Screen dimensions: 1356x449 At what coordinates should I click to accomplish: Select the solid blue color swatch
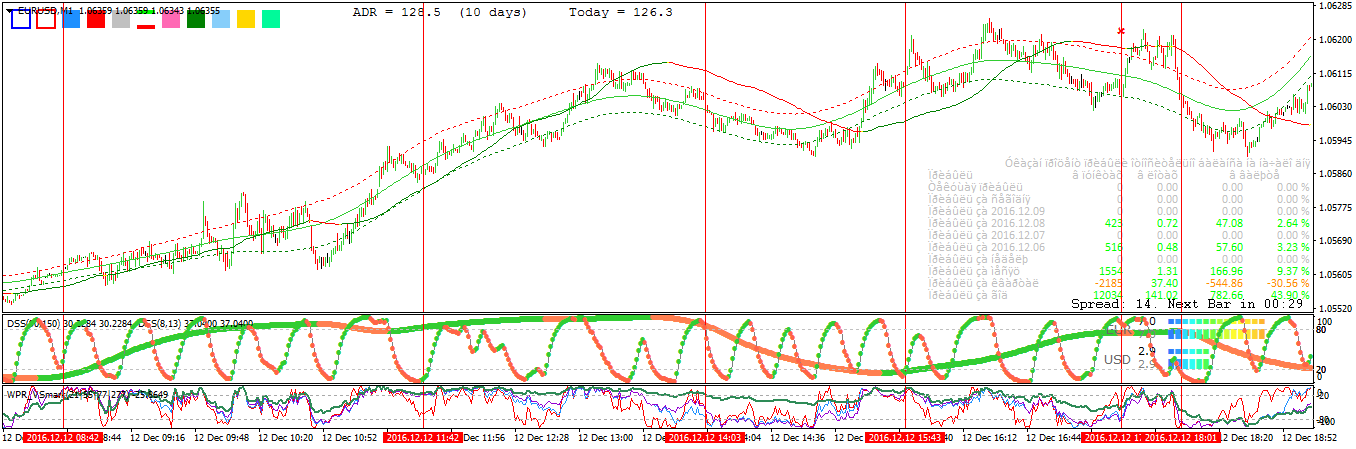click(x=71, y=19)
